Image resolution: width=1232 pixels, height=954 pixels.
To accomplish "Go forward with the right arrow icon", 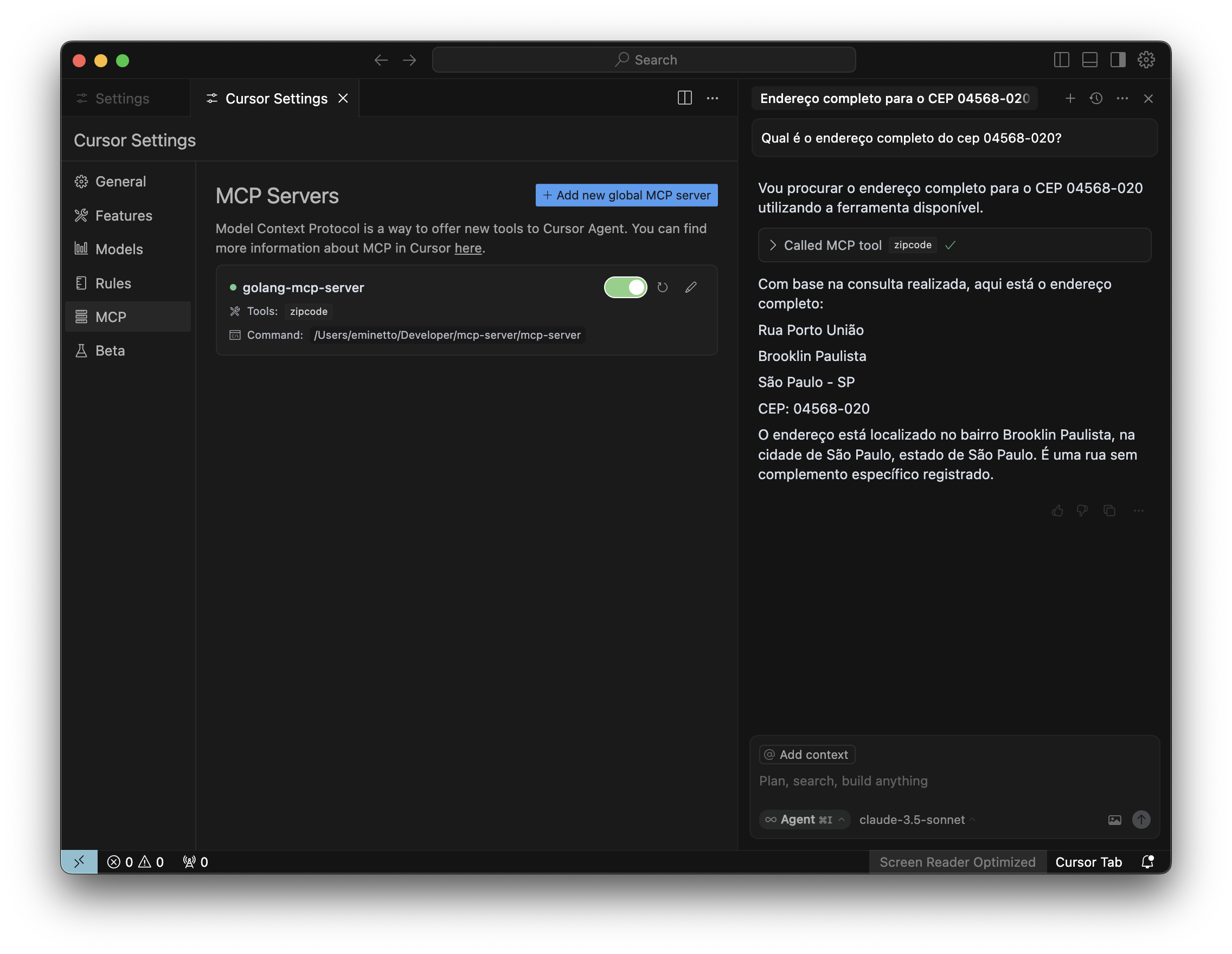I will pyautogui.click(x=409, y=60).
